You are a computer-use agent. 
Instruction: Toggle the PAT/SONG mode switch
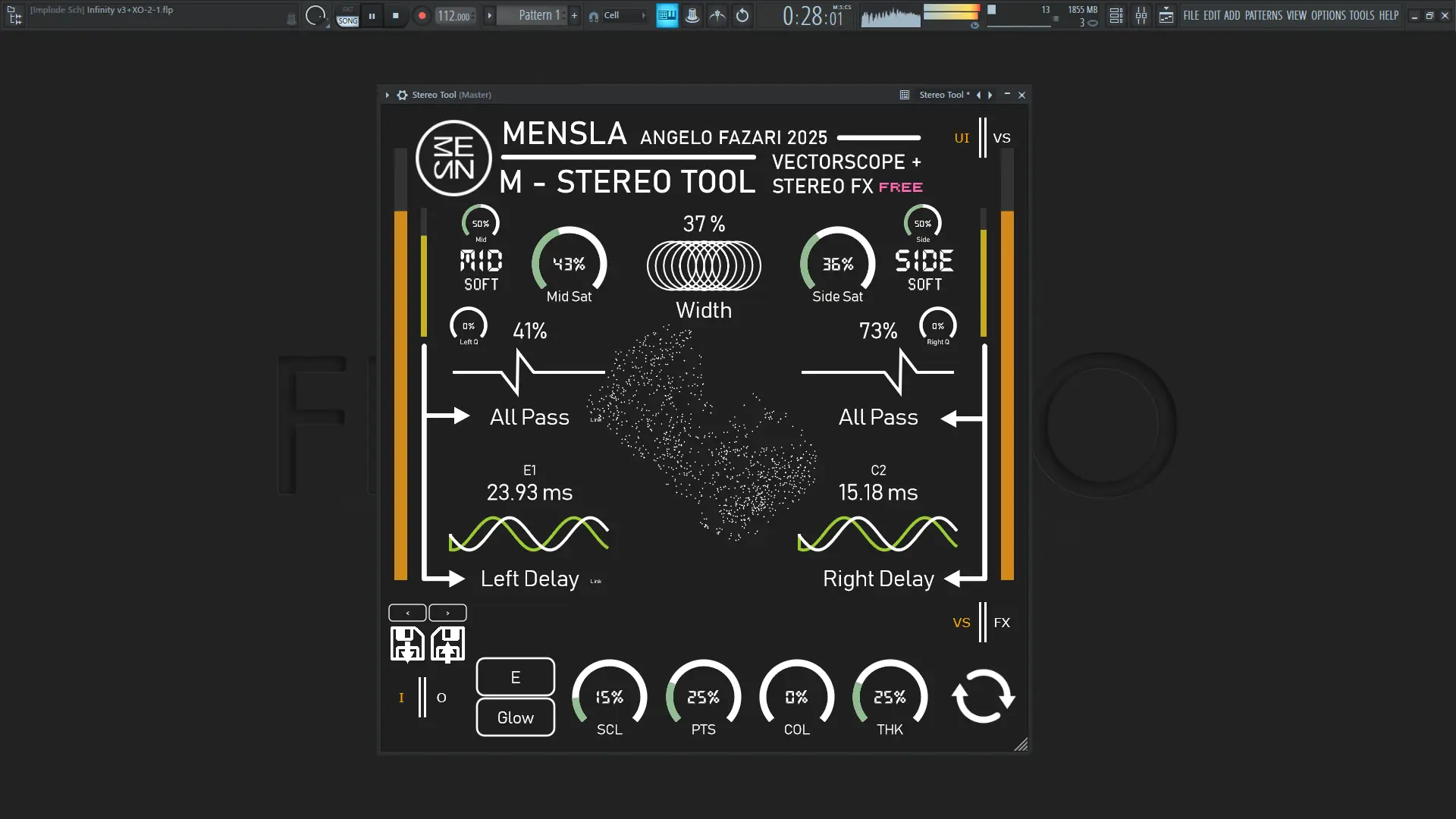(x=347, y=15)
